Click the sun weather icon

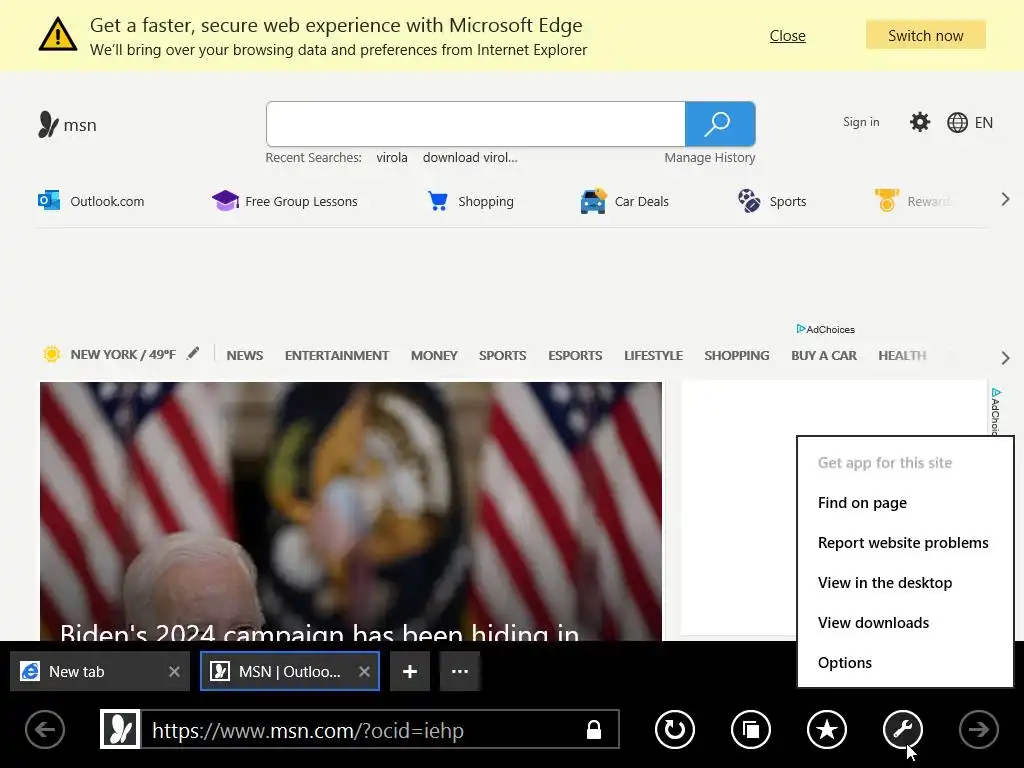coord(52,354)
